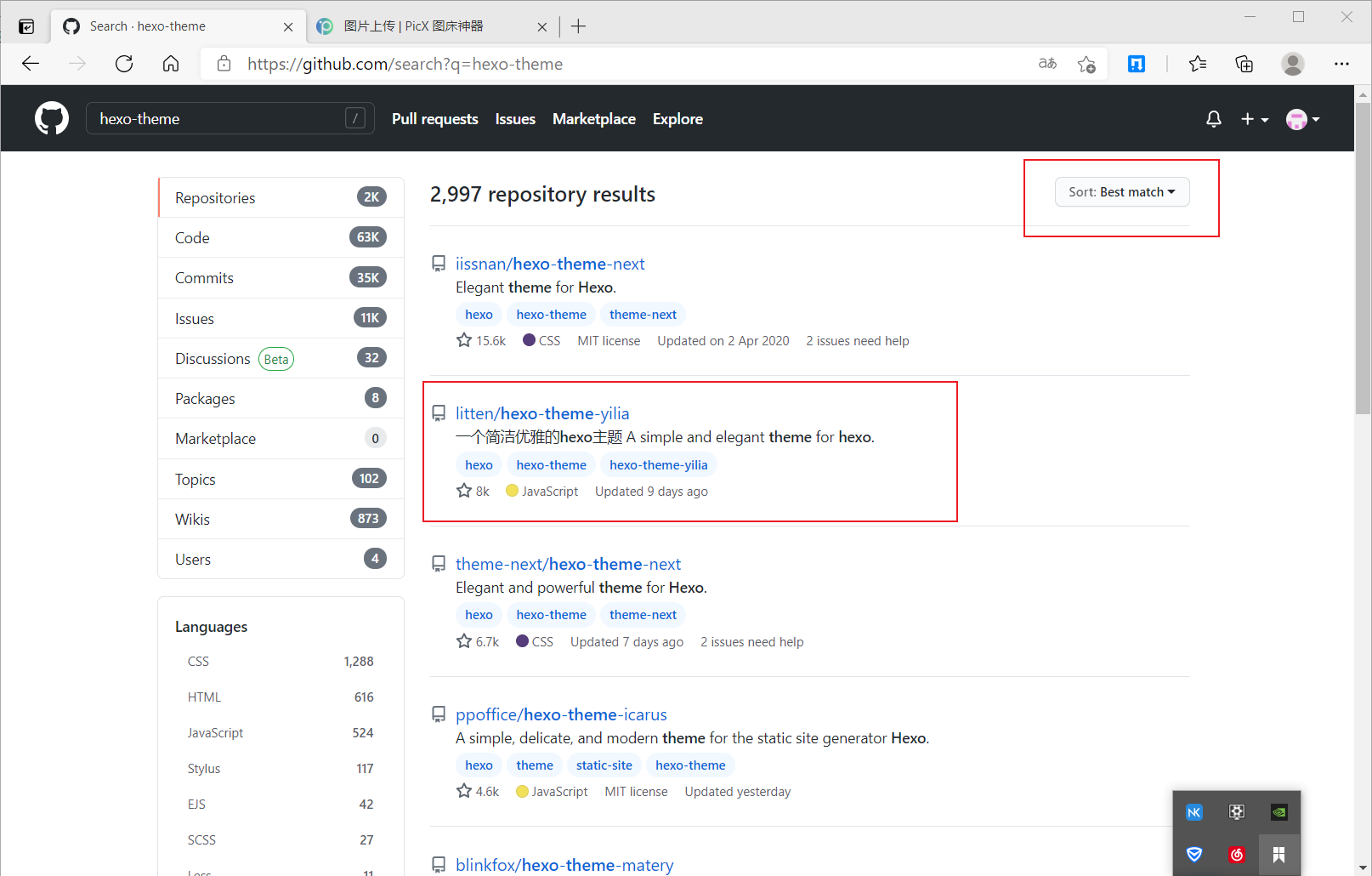Image resolution: width=1372 pixels, height=876 pixels.
Task: Open ppoffice/hexo-theme-icarus repository
Action: tap(561, 714)
